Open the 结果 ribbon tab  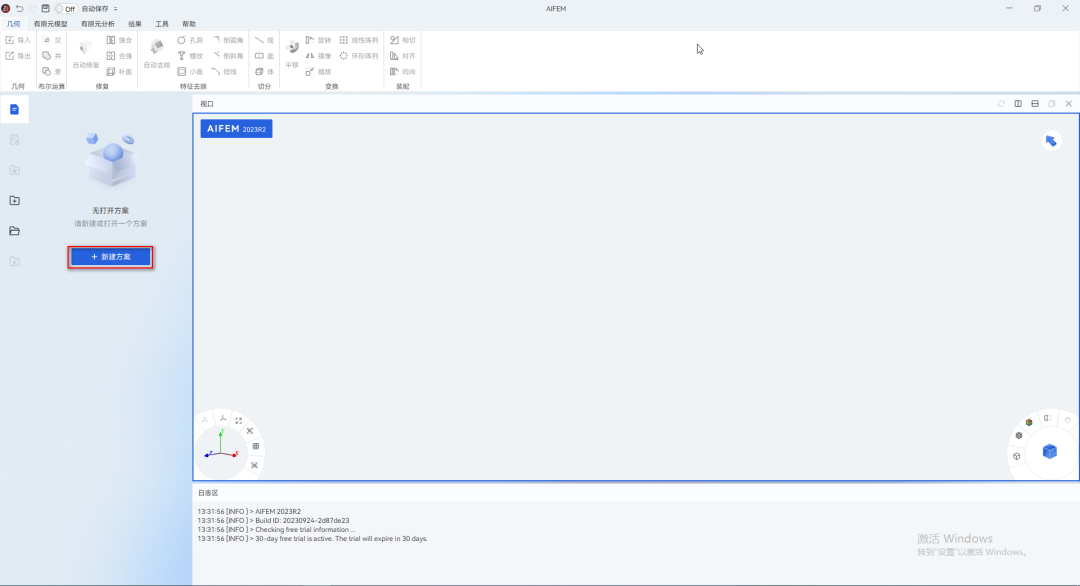tap(135, 24)
